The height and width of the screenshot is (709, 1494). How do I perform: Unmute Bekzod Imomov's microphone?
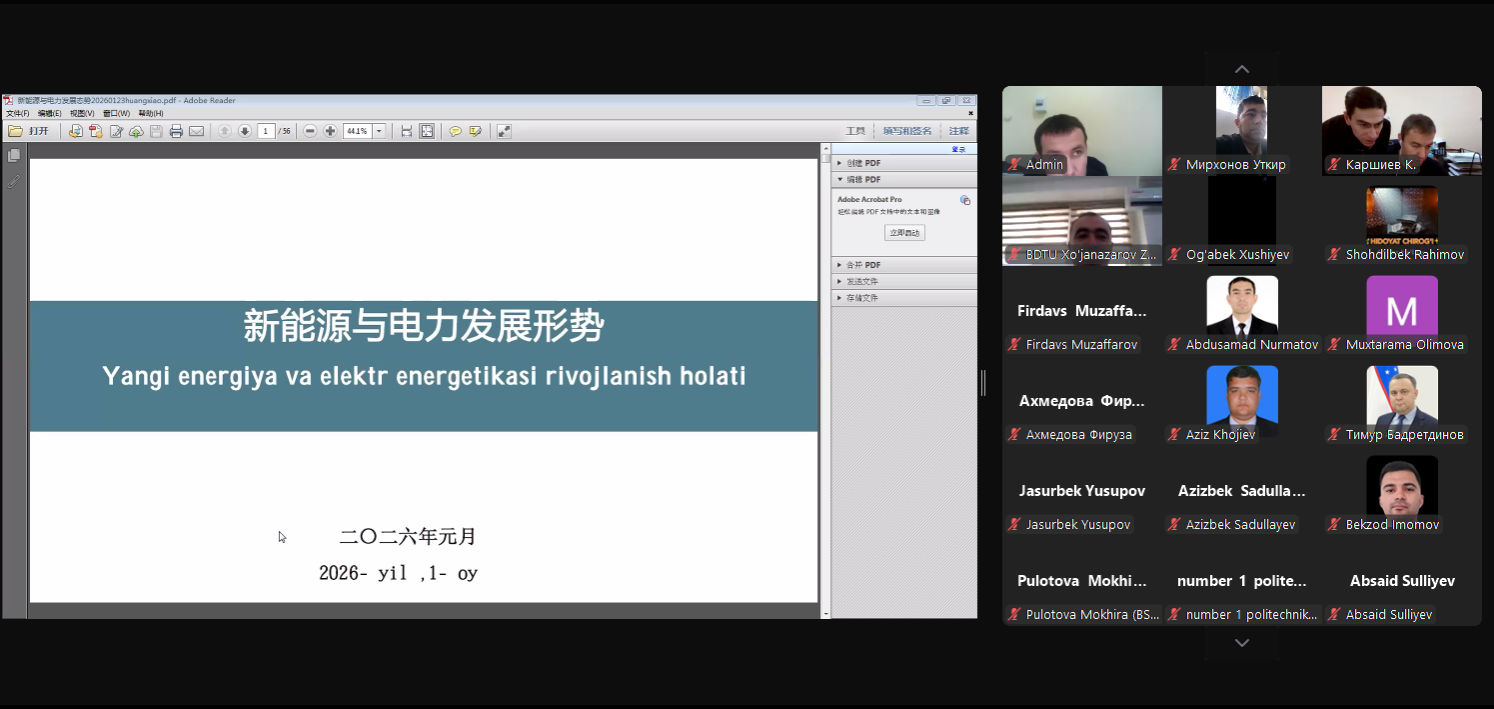(1333, 524)
